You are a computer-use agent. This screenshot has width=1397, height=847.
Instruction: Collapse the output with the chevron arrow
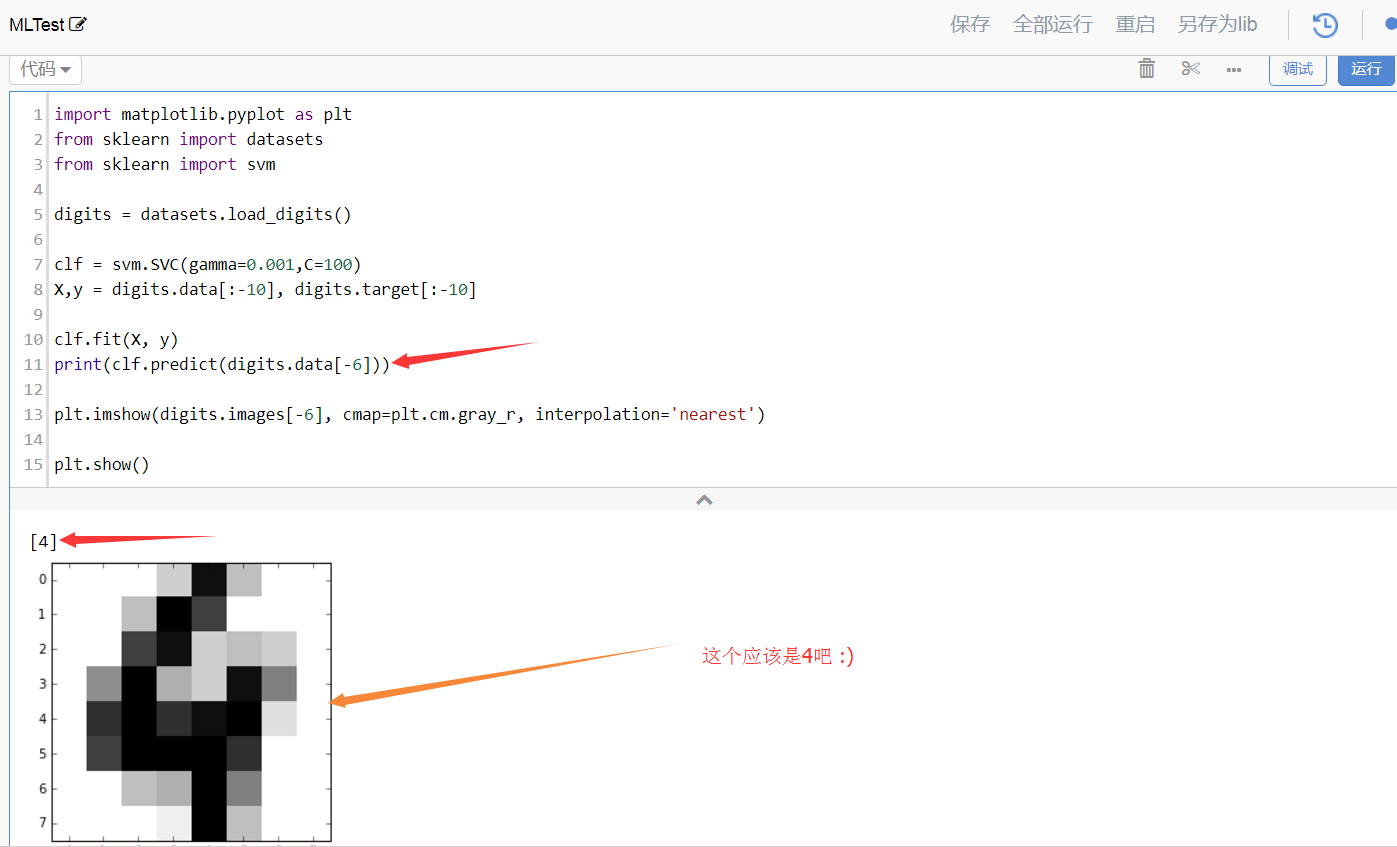pyautogui.click(x=704, y=499)
